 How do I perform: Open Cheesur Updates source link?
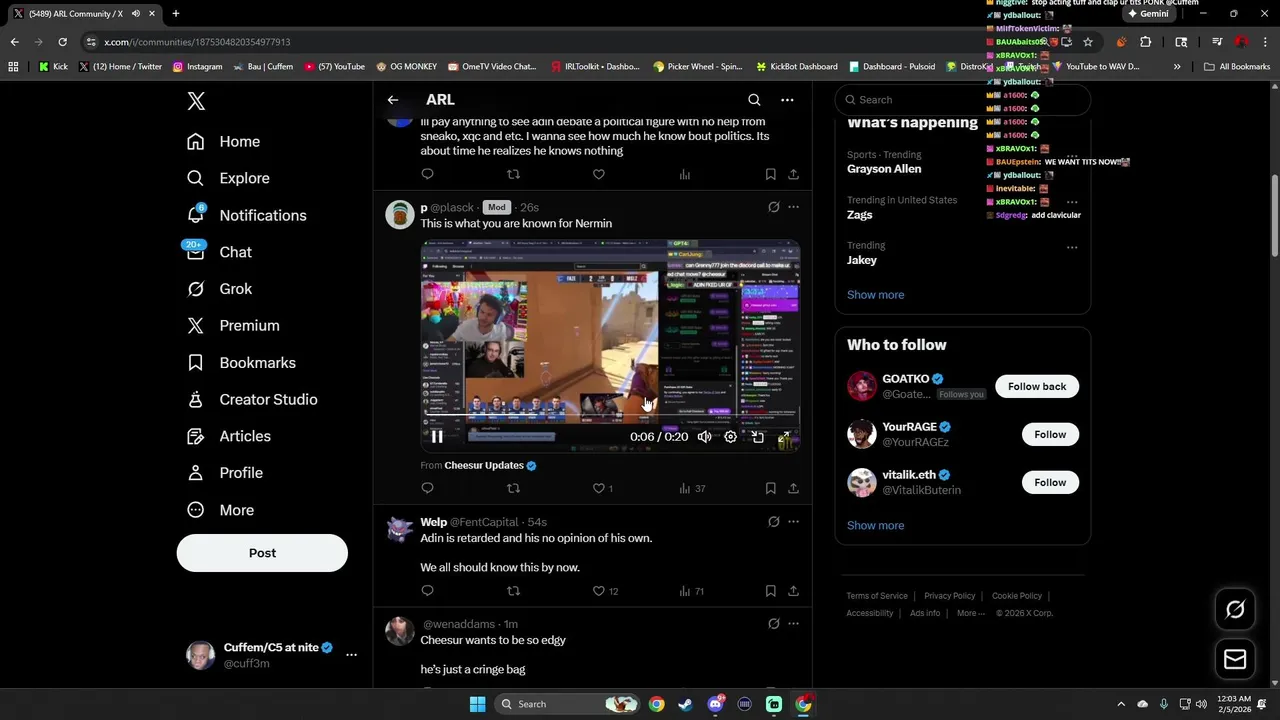coord(484,465)
